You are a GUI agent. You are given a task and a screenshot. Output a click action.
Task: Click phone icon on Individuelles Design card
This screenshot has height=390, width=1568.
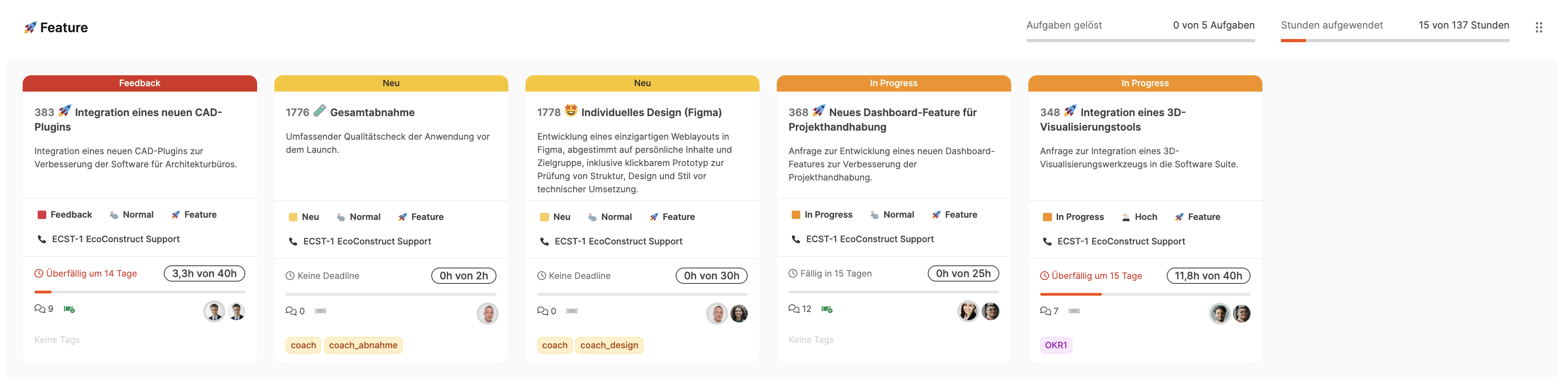pos(544,242)
